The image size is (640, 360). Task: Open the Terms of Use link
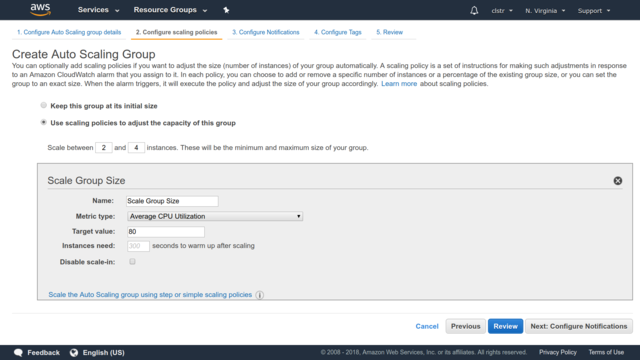[x=606, y=352]
